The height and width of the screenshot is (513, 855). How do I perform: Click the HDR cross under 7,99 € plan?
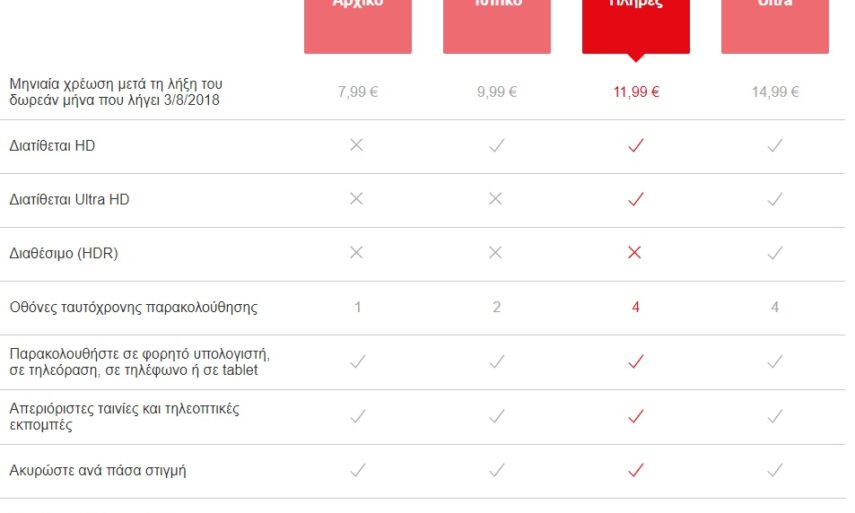pyautogui.click(x=357, y=253)
